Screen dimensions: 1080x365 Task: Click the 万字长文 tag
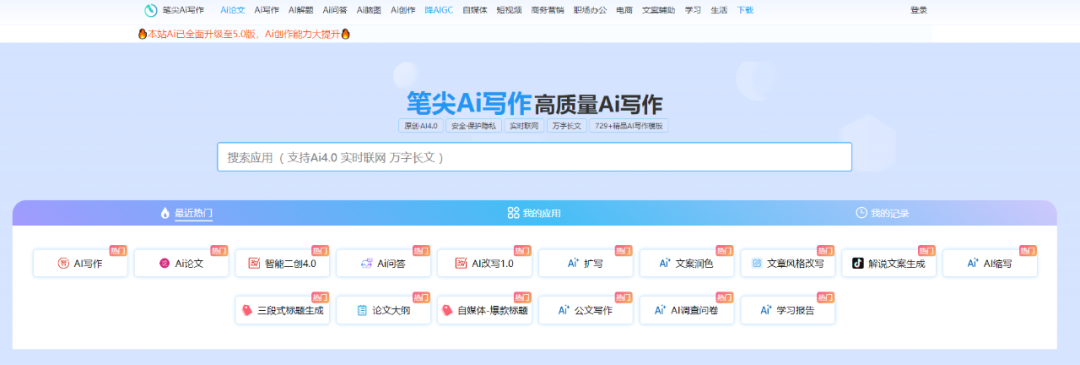click(567, 127)
